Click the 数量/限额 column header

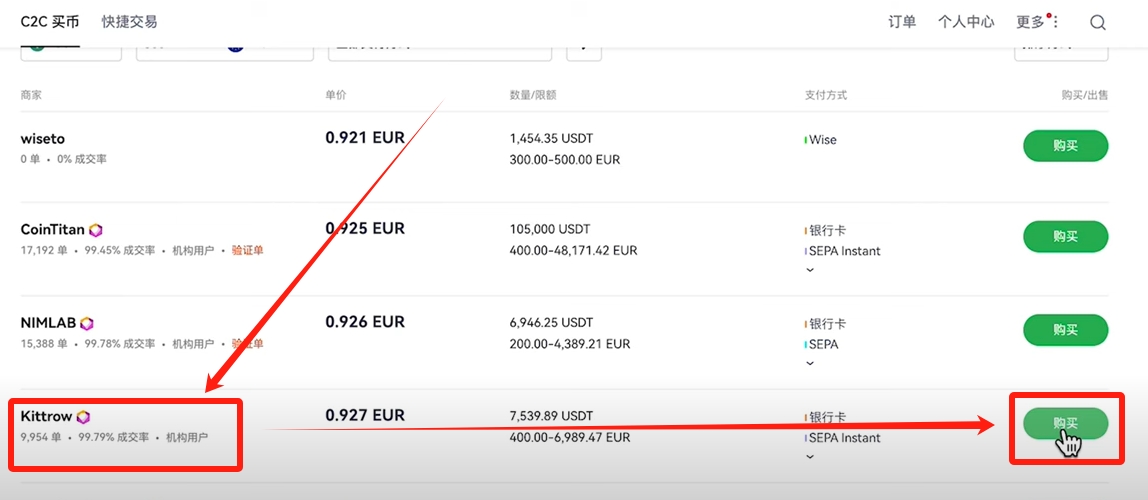(x=533, y=95)
